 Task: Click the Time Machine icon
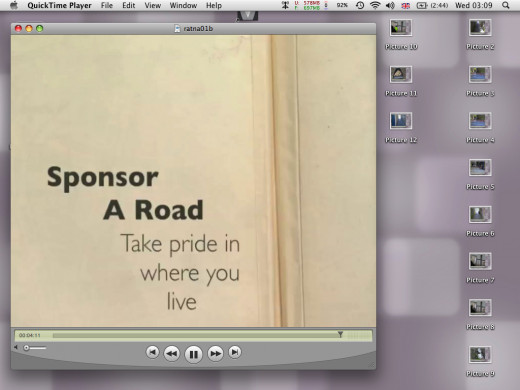click(x=360, y=5)
